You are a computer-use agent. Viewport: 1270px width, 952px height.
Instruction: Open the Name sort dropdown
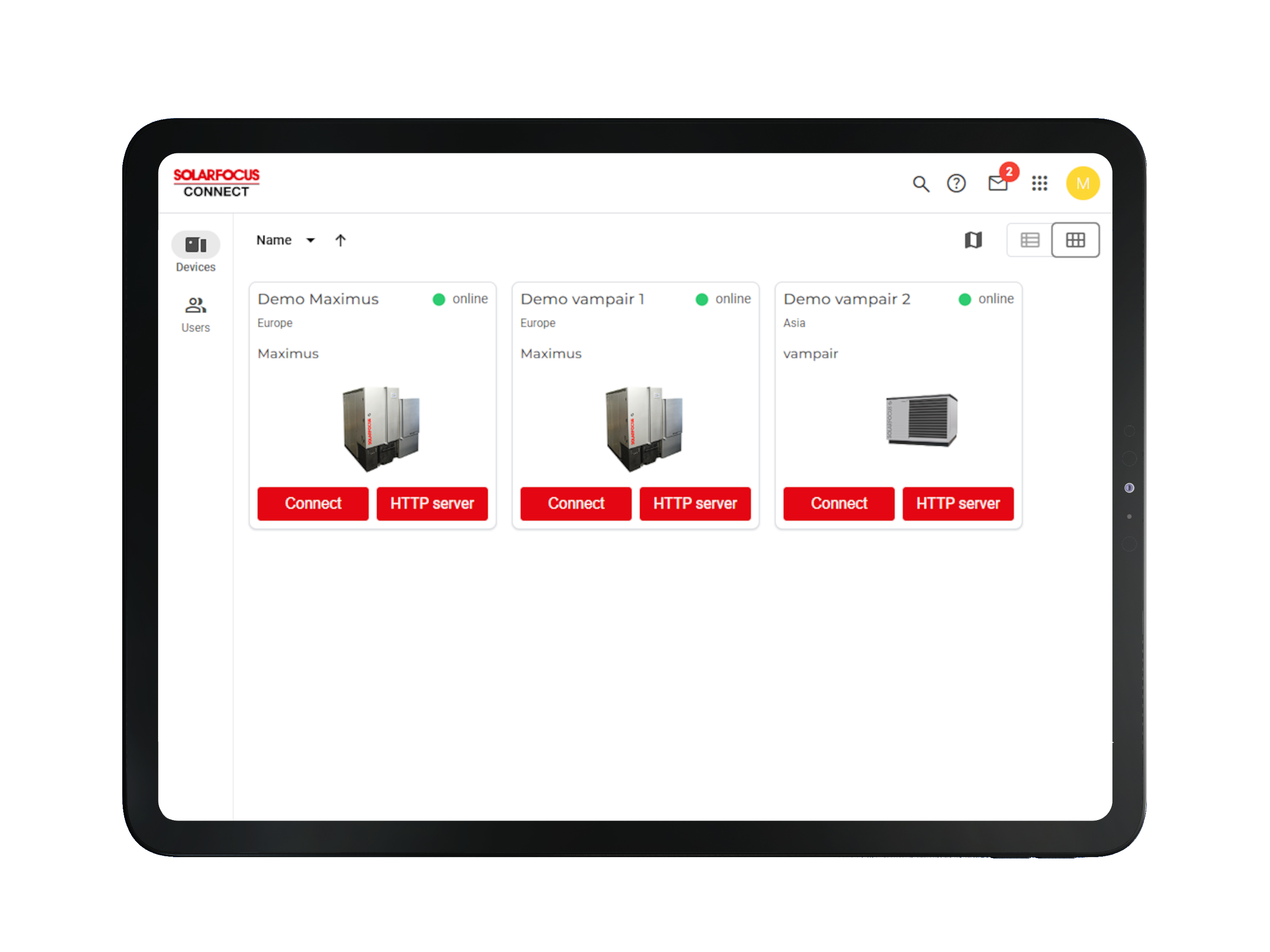click(285, 240)
